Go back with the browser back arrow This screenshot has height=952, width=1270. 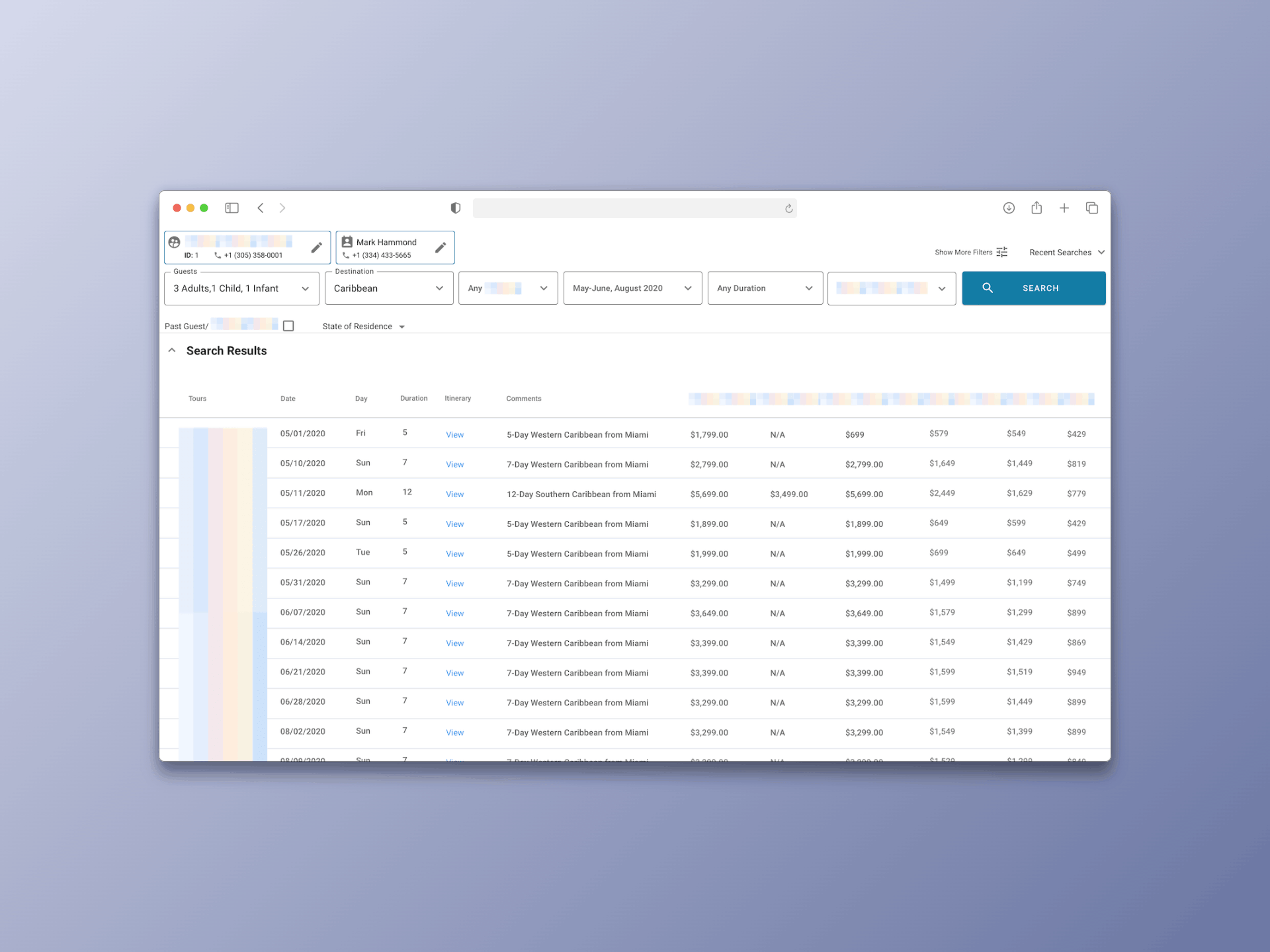(261, 208)
